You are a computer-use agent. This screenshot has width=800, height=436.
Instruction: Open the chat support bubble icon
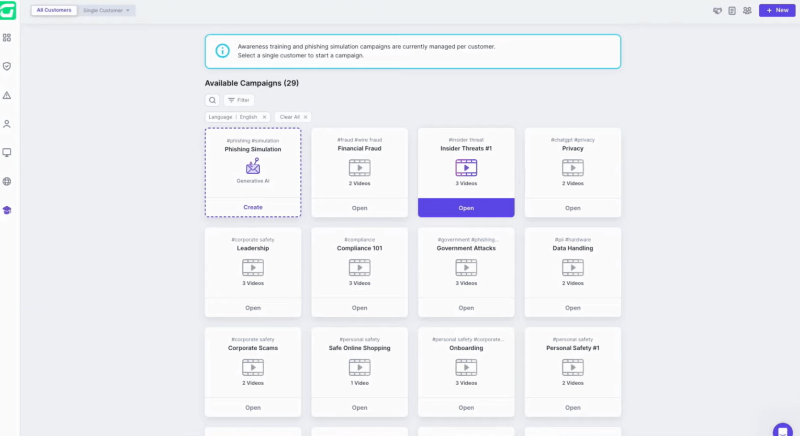[x=783, y=431]
